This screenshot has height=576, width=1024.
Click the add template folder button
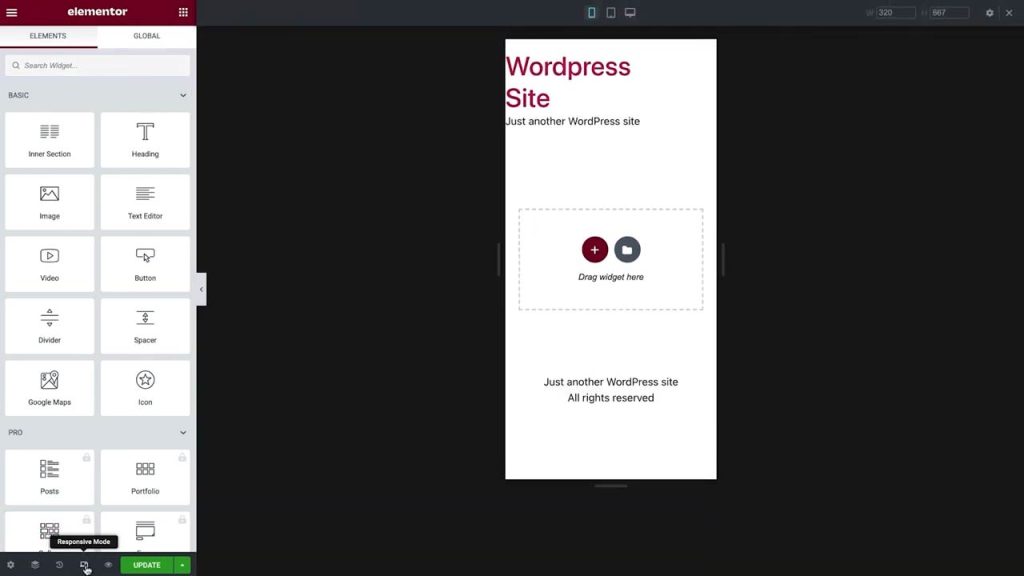tap(627, 249)
